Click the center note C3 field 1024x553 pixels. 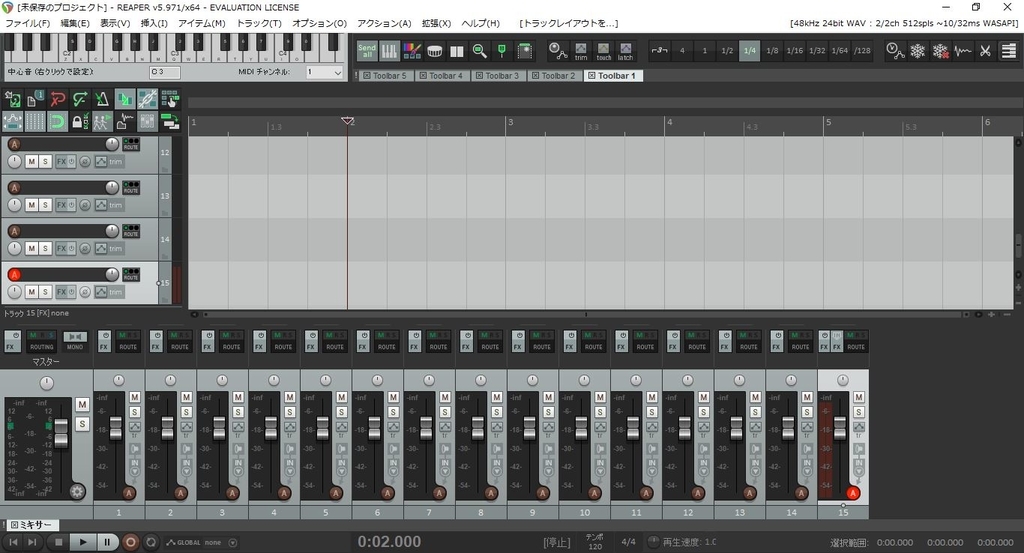tap(165, 72)
